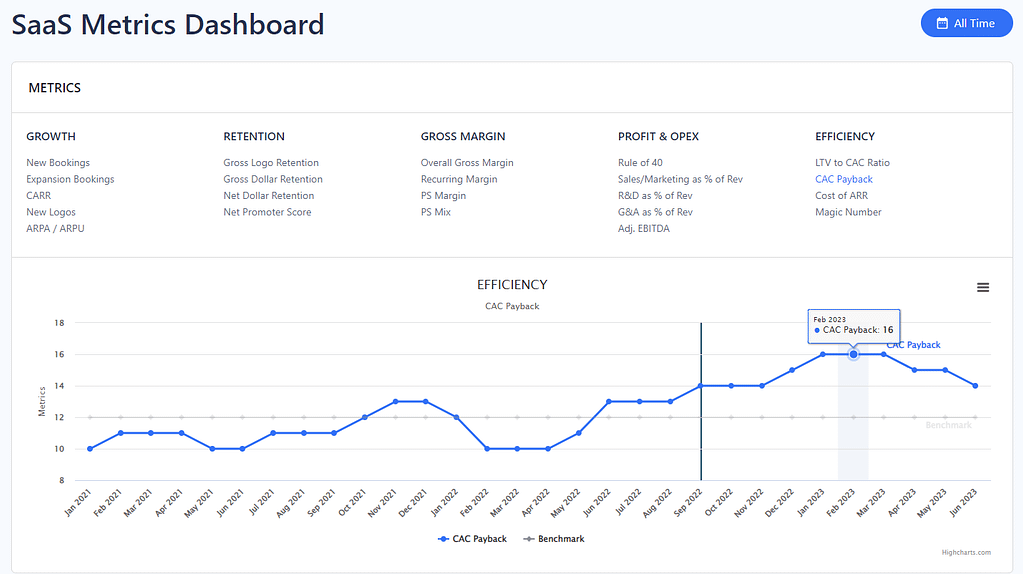Show the Rule of 40 metric
1023x574 pixels.
tap(640, 163)
